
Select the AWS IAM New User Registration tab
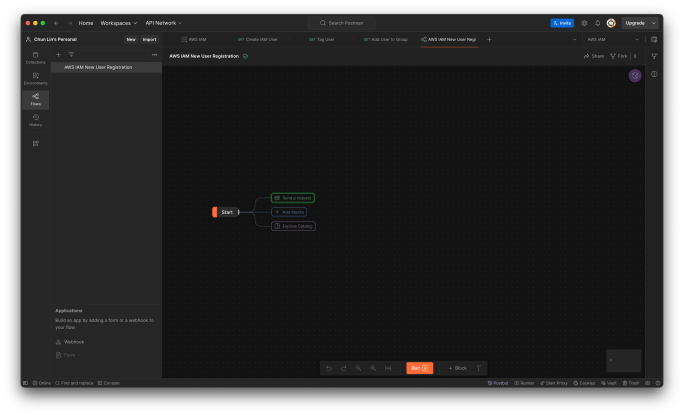(x=448, y=40)
